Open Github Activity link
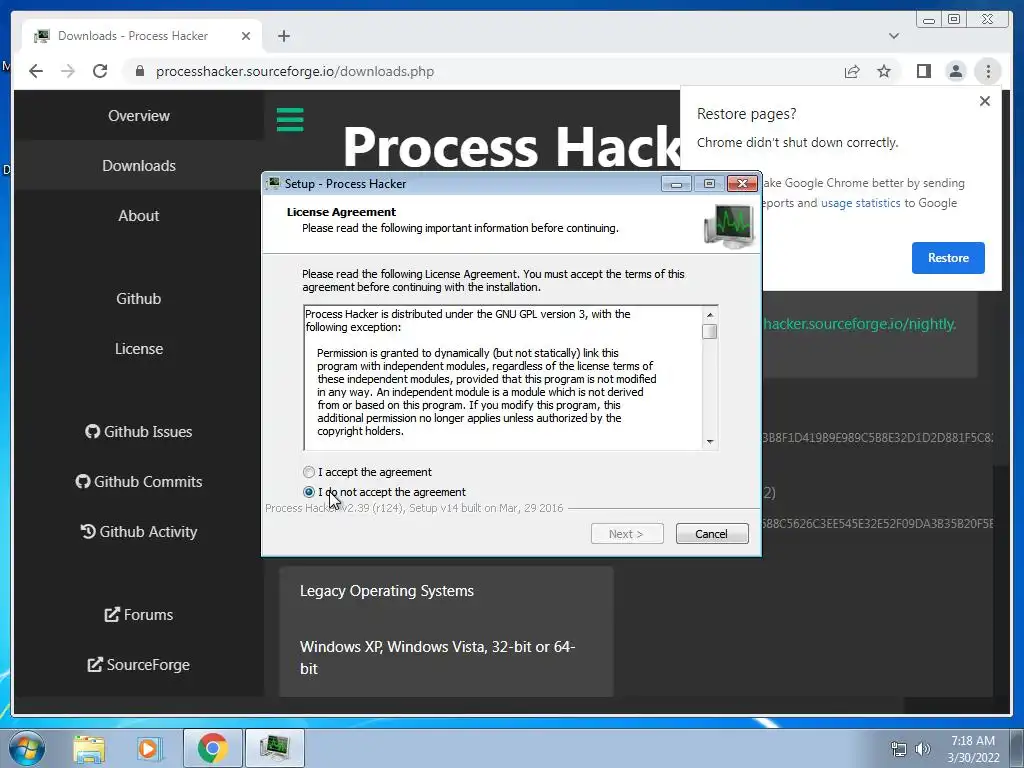1024x768 pixels. point(138,532)
